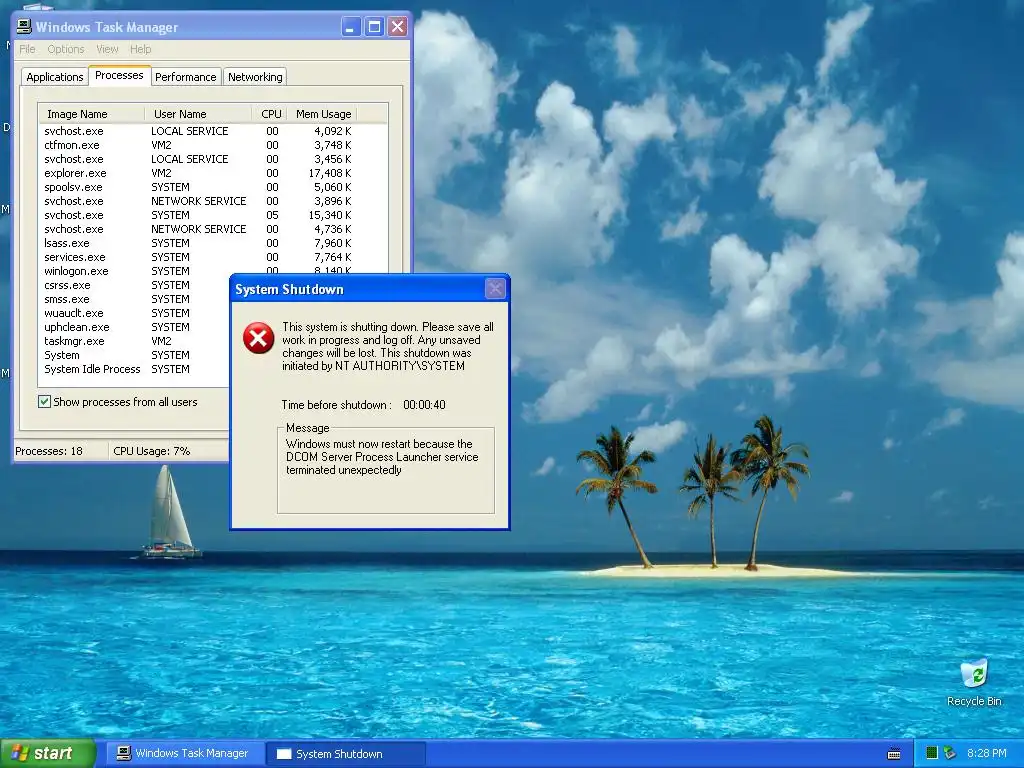Open the Help menu
The width and height of the screenshot is (1024, 768).
pyautogui.click(x=140, y=49)
